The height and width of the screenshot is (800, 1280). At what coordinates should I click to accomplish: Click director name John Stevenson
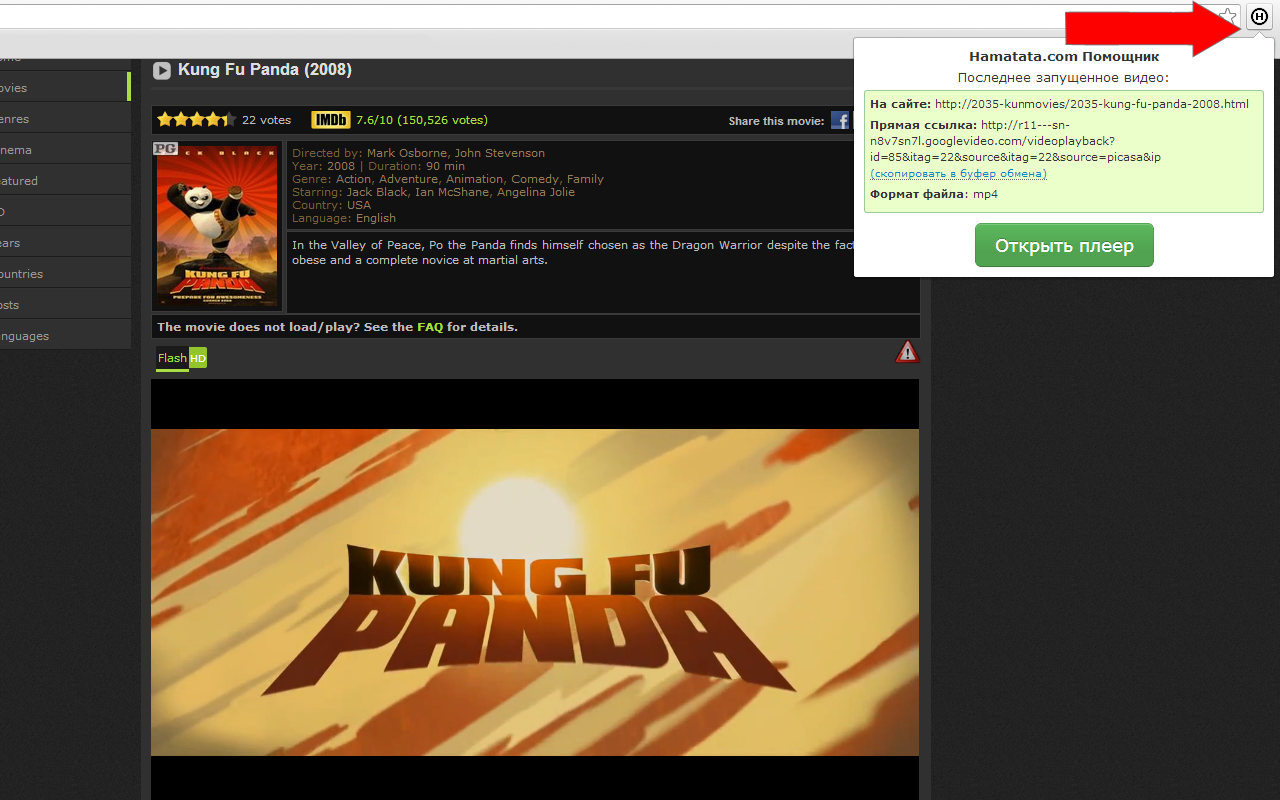tap(500, 153)
